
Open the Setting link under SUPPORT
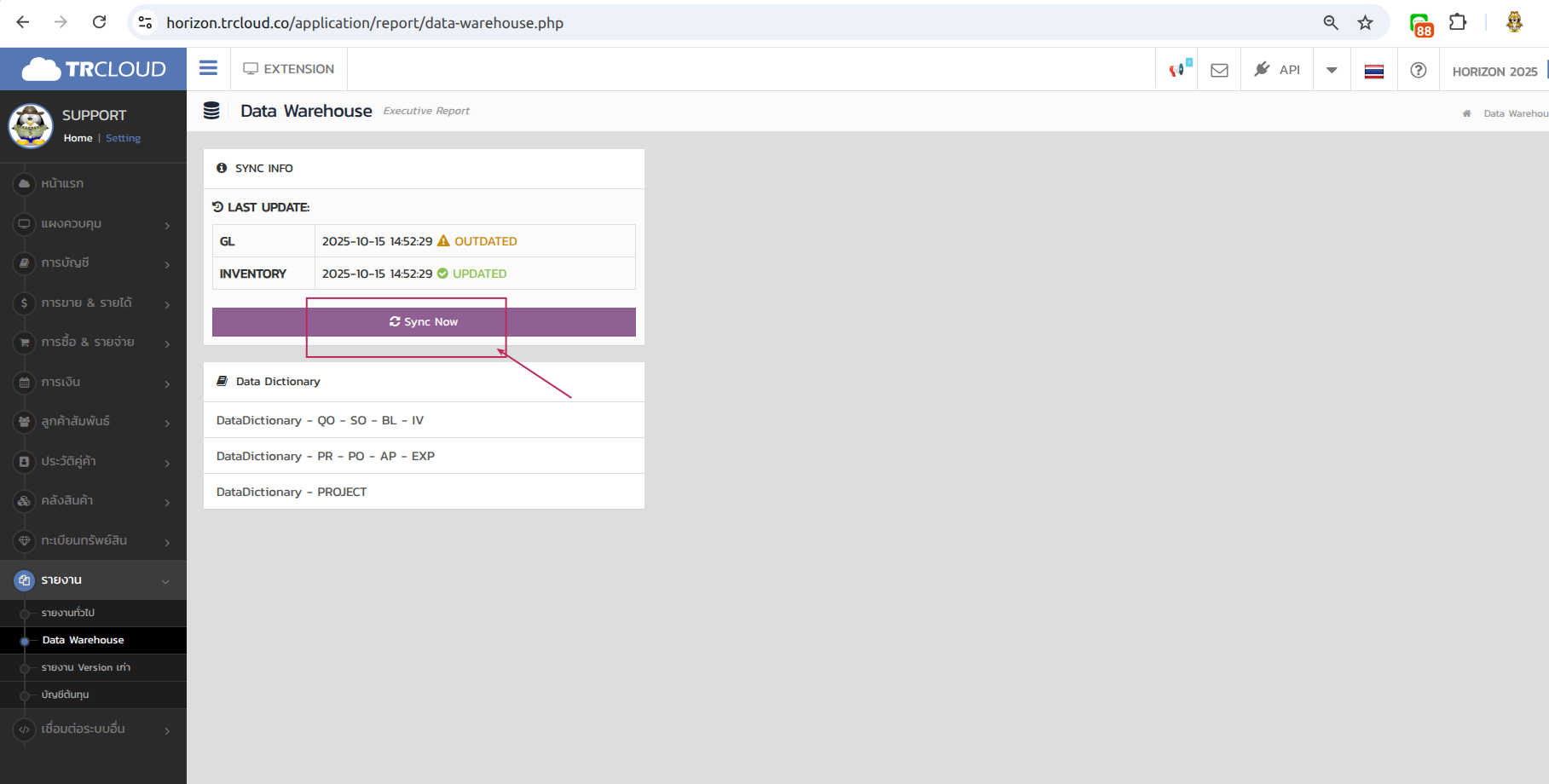point(123,138)
